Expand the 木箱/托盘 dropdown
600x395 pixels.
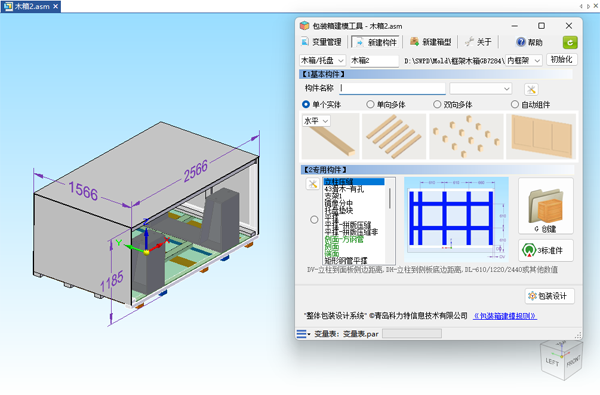[x=323, y=60]
